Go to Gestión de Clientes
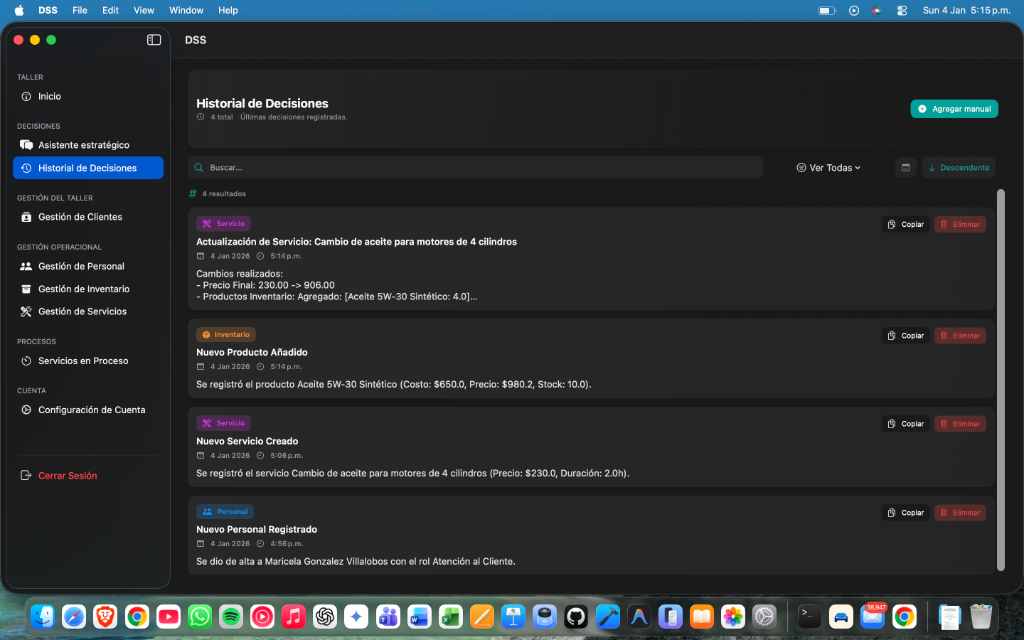This screenshot has width=1024, height=640. point(80,217)
